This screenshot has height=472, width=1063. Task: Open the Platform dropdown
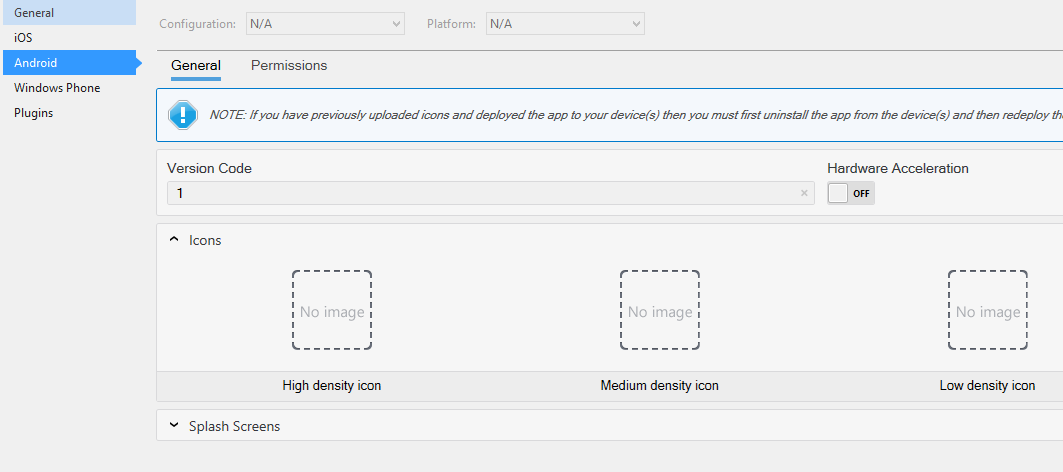[565, 24]
